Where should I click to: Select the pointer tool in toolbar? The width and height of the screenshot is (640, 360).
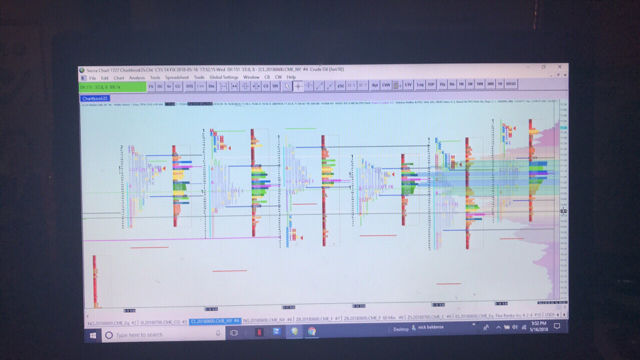point(288,86)
